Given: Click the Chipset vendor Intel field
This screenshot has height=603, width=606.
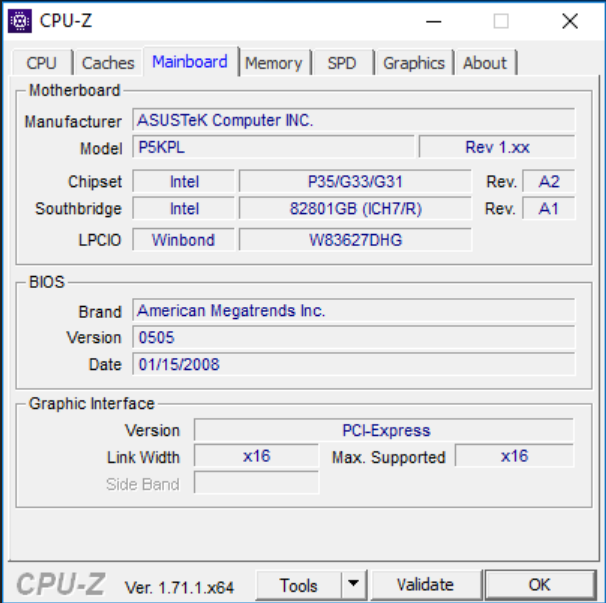Looking at the screenshot, I should pyautogui.click(x=184, y=181).
